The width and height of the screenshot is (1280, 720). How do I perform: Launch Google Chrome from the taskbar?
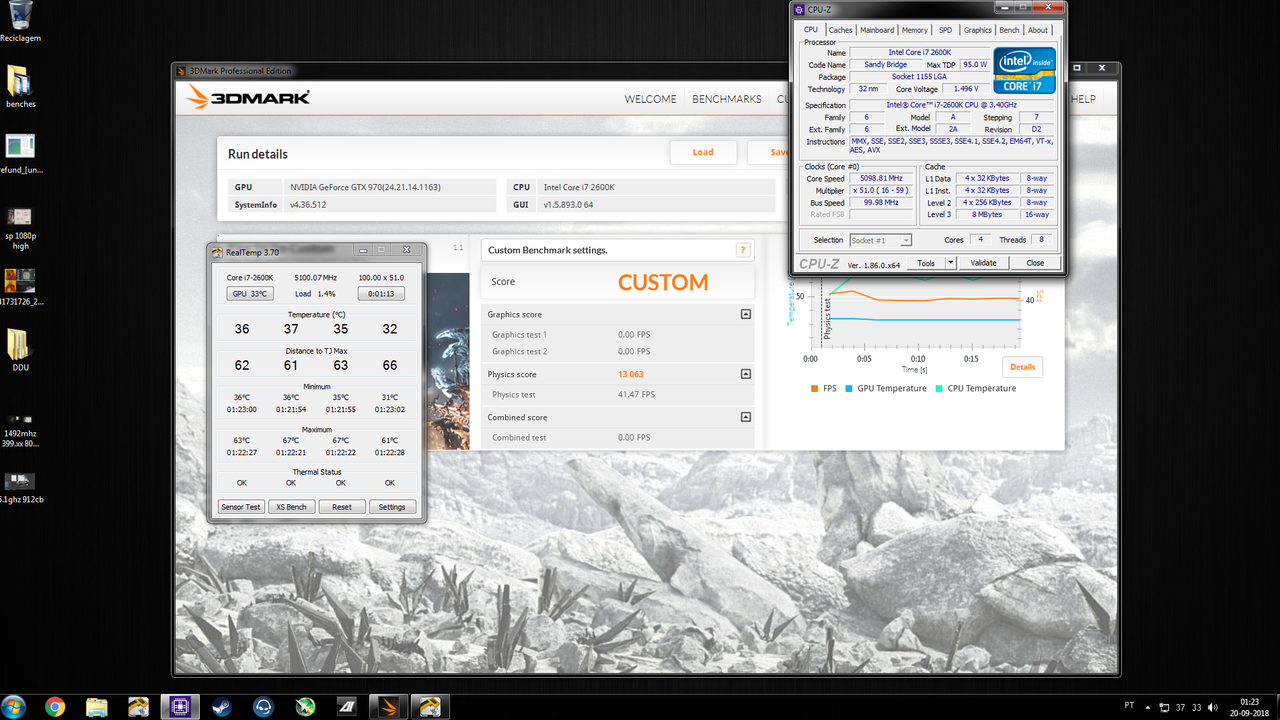(55, 707)
